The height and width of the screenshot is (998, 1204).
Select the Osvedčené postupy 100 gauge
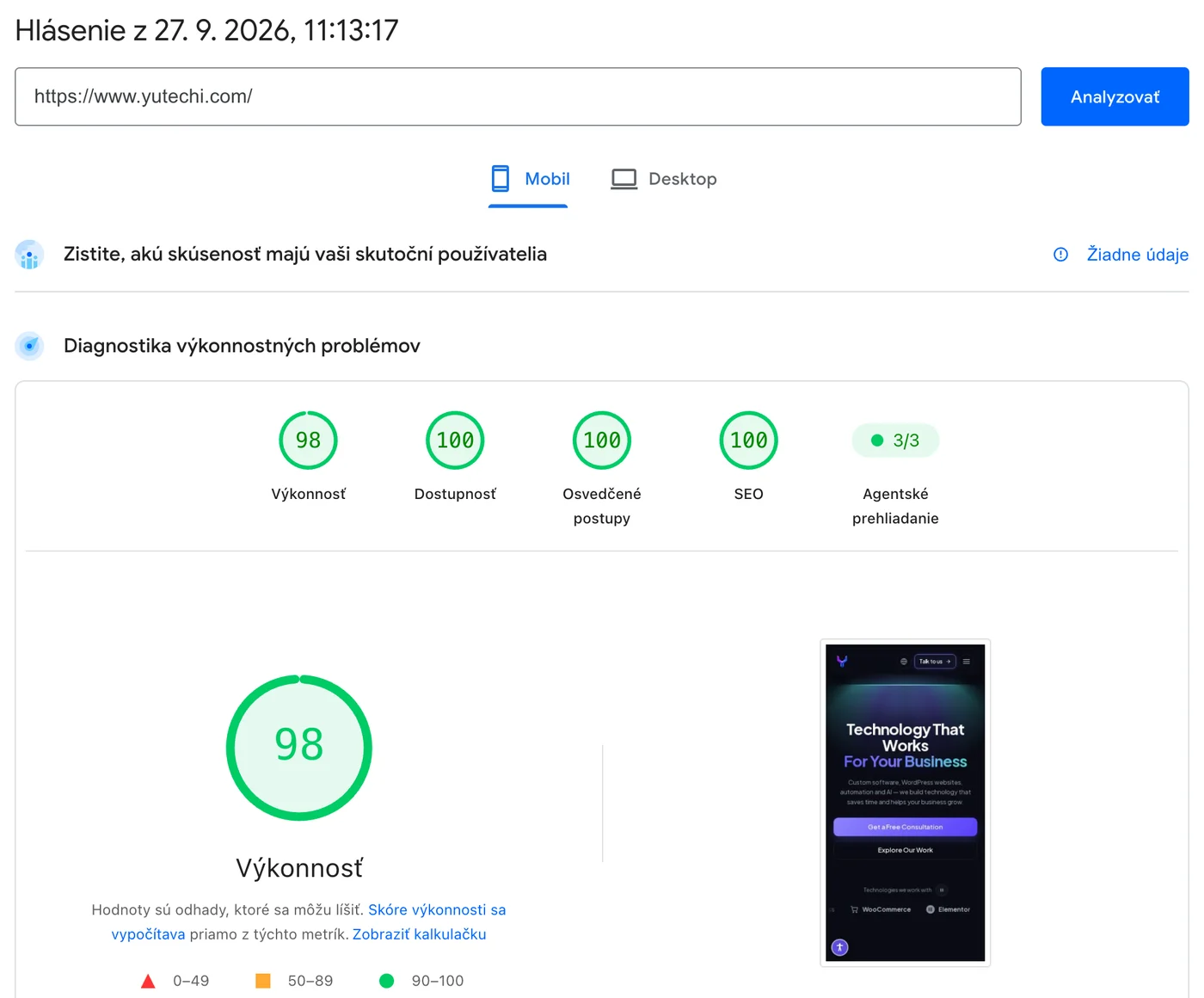coord(602,440)
